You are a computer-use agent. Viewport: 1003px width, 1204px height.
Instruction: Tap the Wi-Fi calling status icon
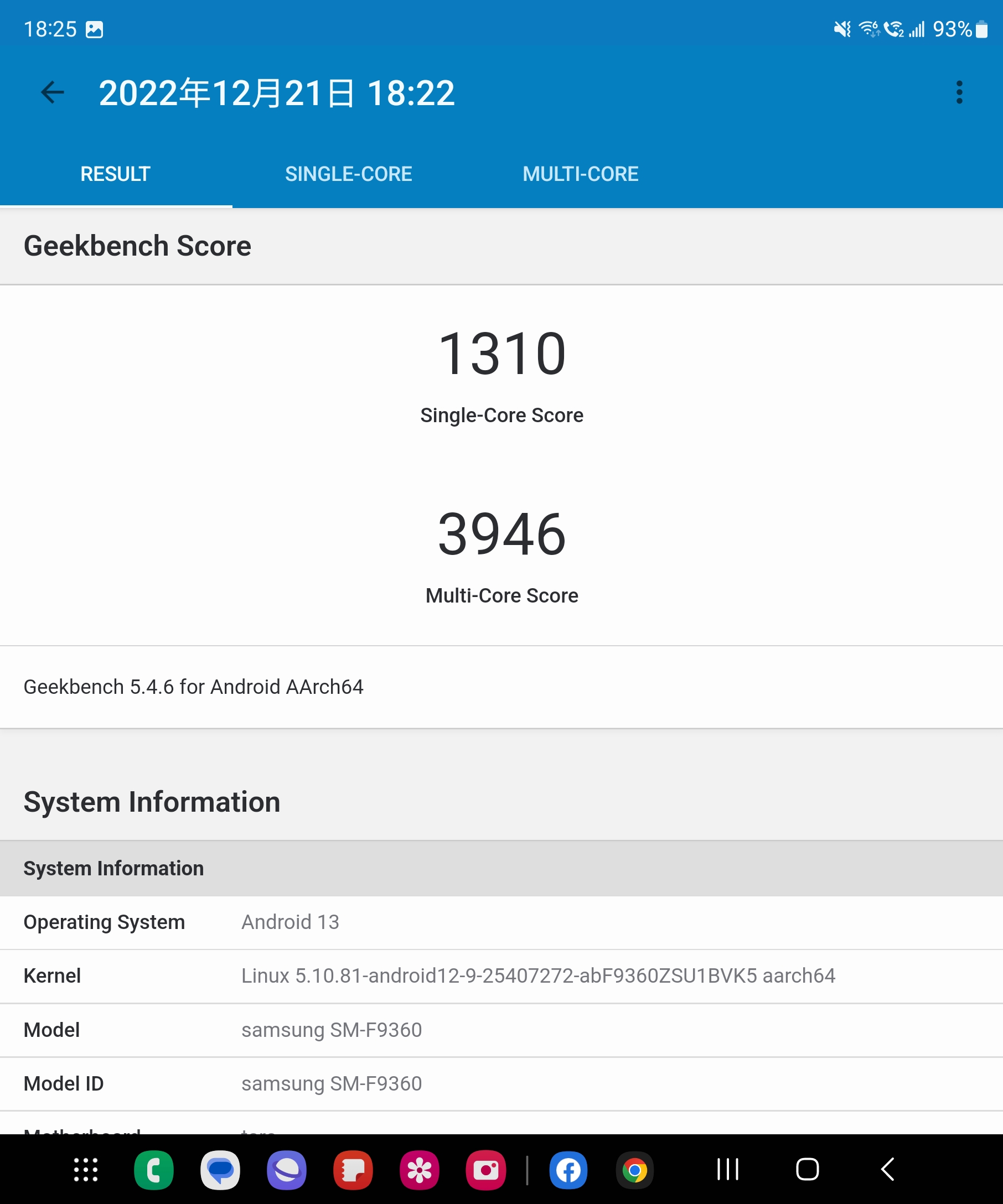[893, 29]
